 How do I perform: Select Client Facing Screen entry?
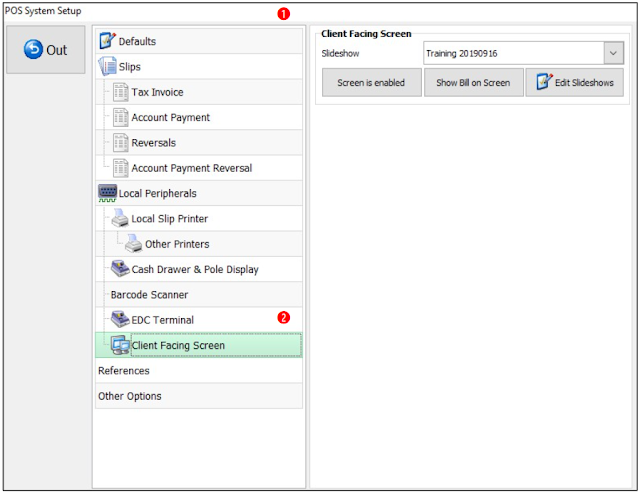tap(199, 345)
